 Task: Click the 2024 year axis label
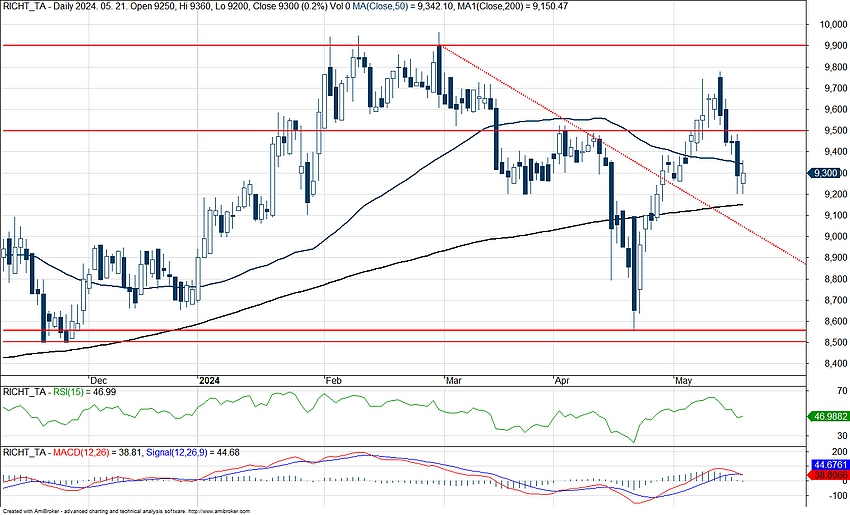coord(209,381)
